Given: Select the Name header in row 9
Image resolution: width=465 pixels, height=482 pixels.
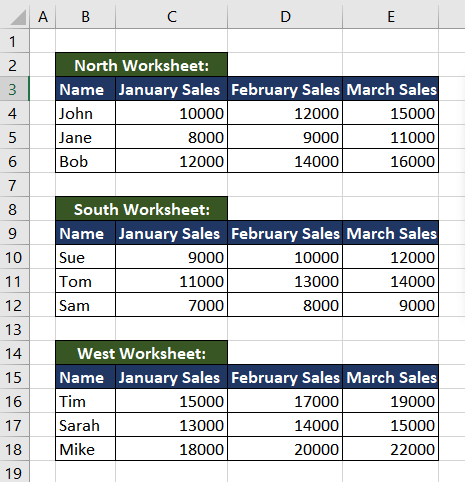Looking at the screenshot, I should [x=86, y=233].
